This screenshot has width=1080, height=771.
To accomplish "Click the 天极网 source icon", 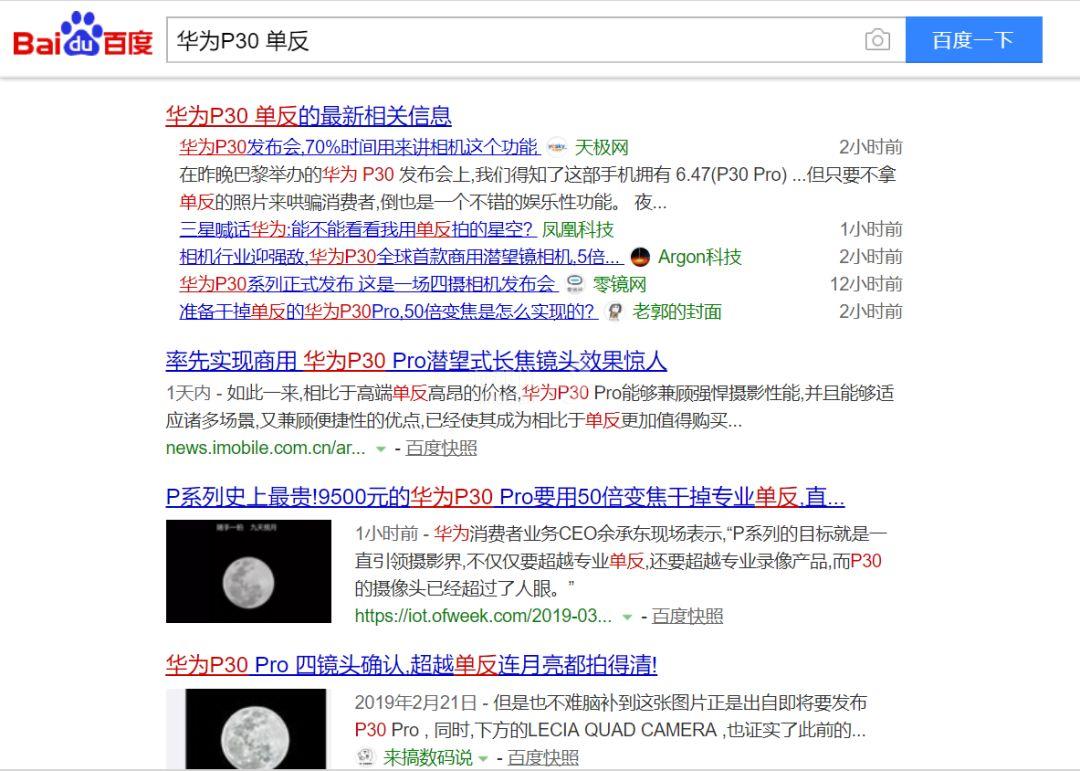I will 557,147.
